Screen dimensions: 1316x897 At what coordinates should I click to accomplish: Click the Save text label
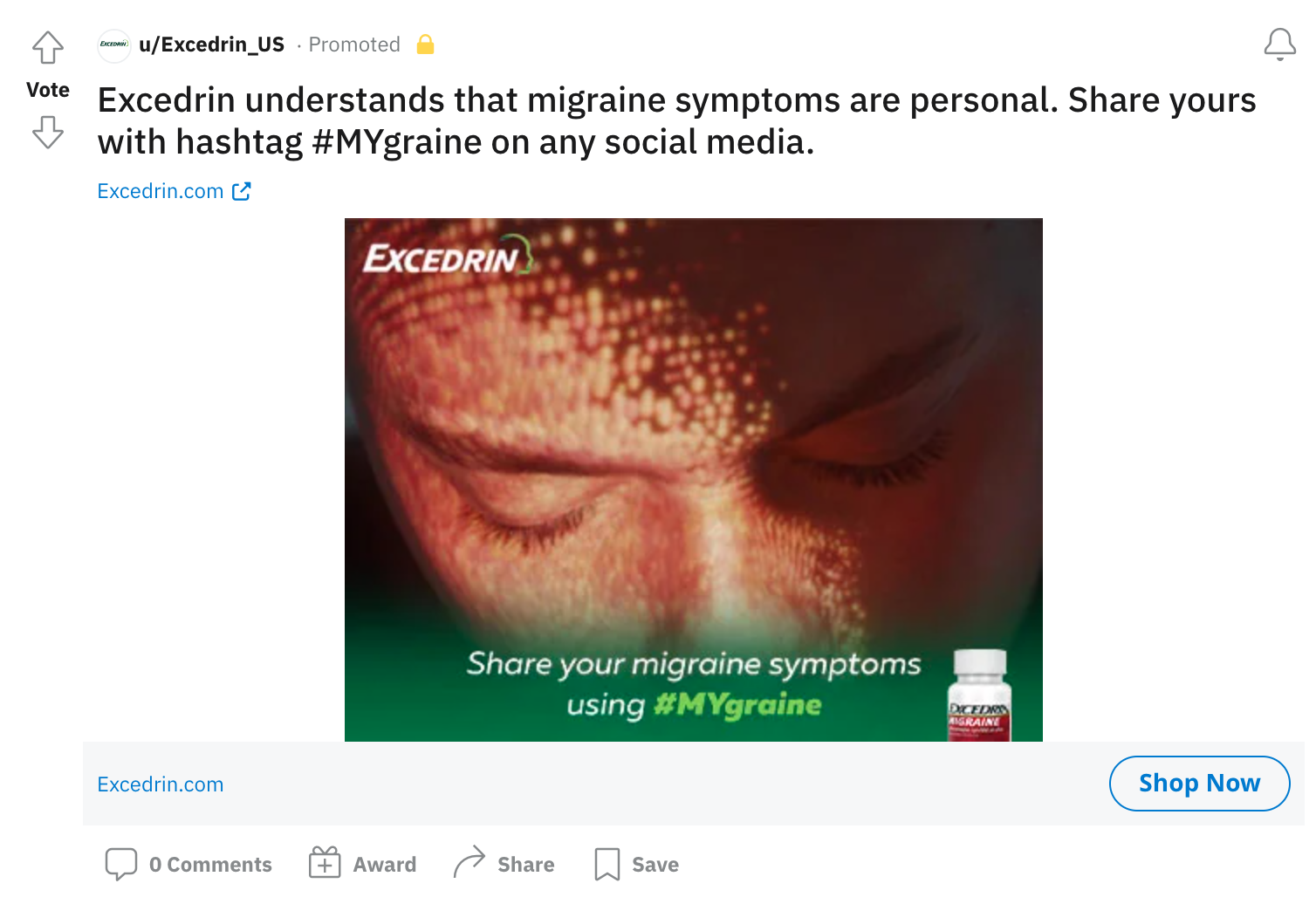click(x=655, y=865)
